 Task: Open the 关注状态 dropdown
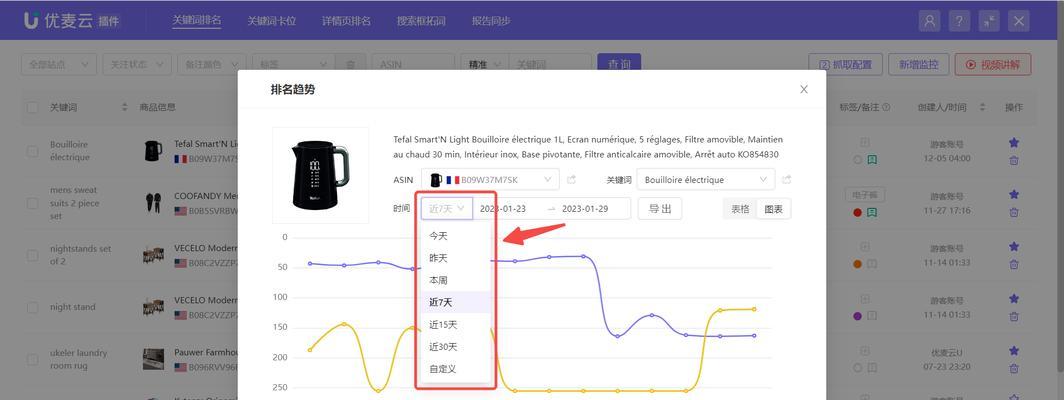pyautogui.click(x=137, y=65)
